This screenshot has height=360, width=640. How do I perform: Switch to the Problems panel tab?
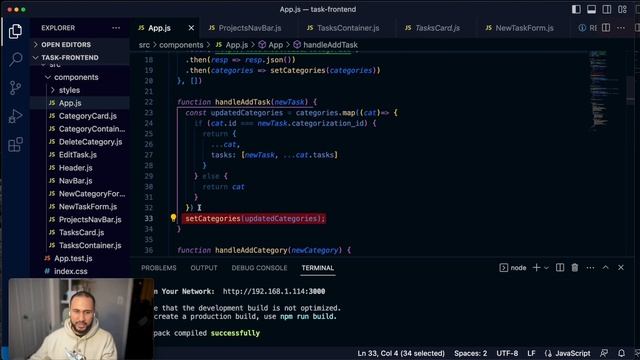159,268
